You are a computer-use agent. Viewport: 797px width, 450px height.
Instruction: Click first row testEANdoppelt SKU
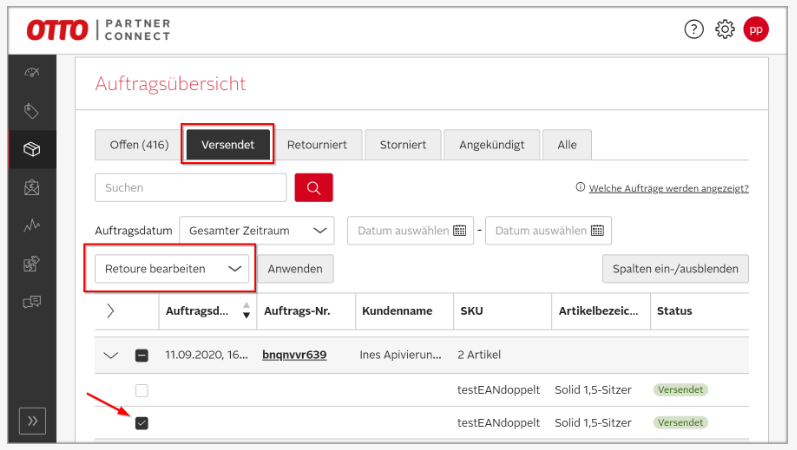pos(499,390)
